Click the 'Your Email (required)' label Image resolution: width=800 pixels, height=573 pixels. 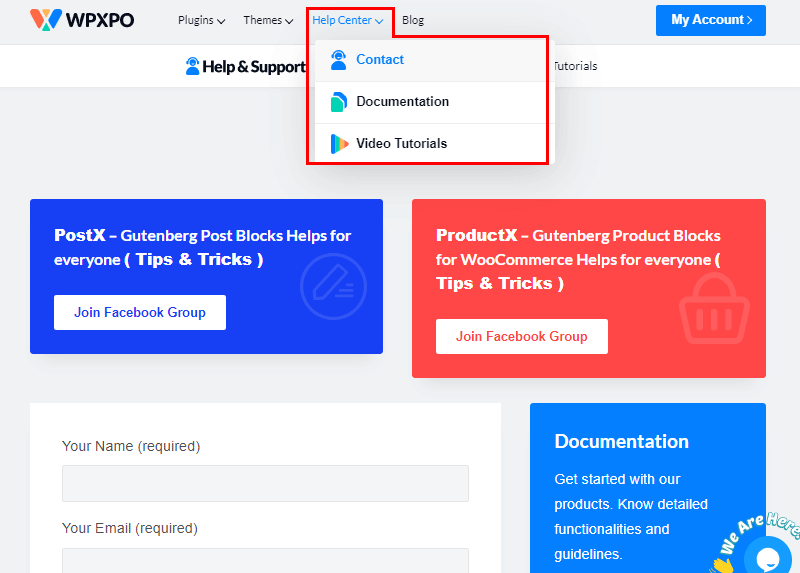pos(130,528)
